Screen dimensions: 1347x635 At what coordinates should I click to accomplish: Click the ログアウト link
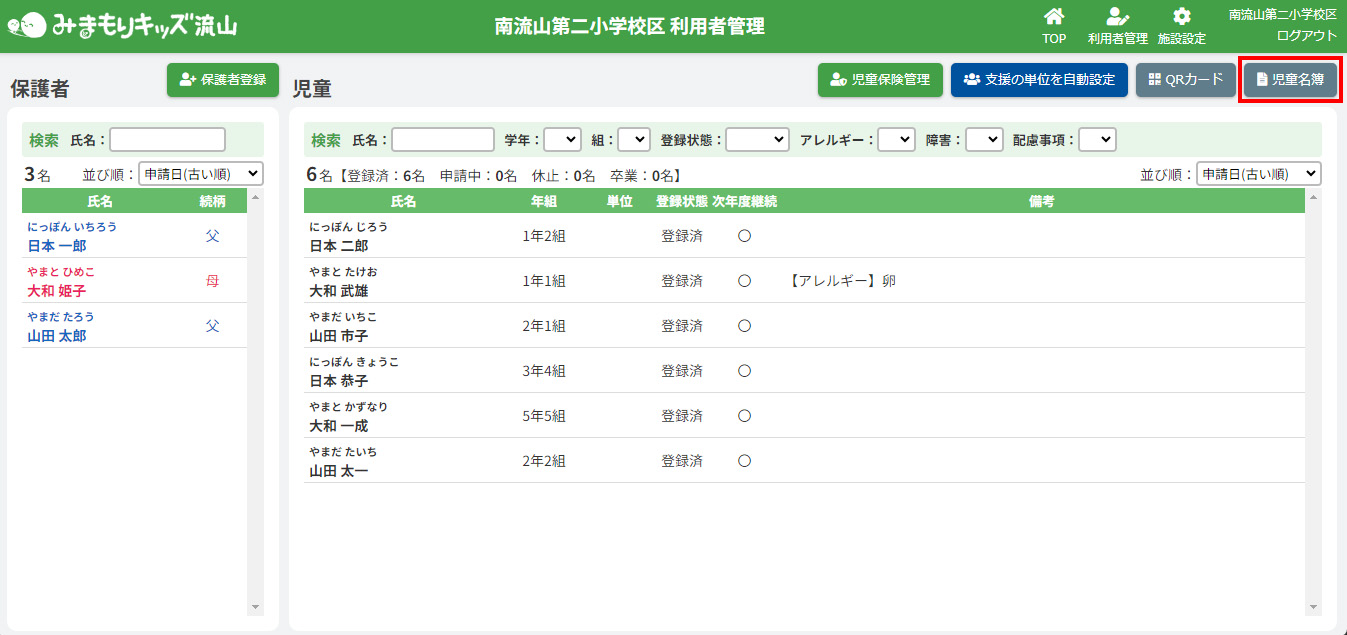point(1306,35)
